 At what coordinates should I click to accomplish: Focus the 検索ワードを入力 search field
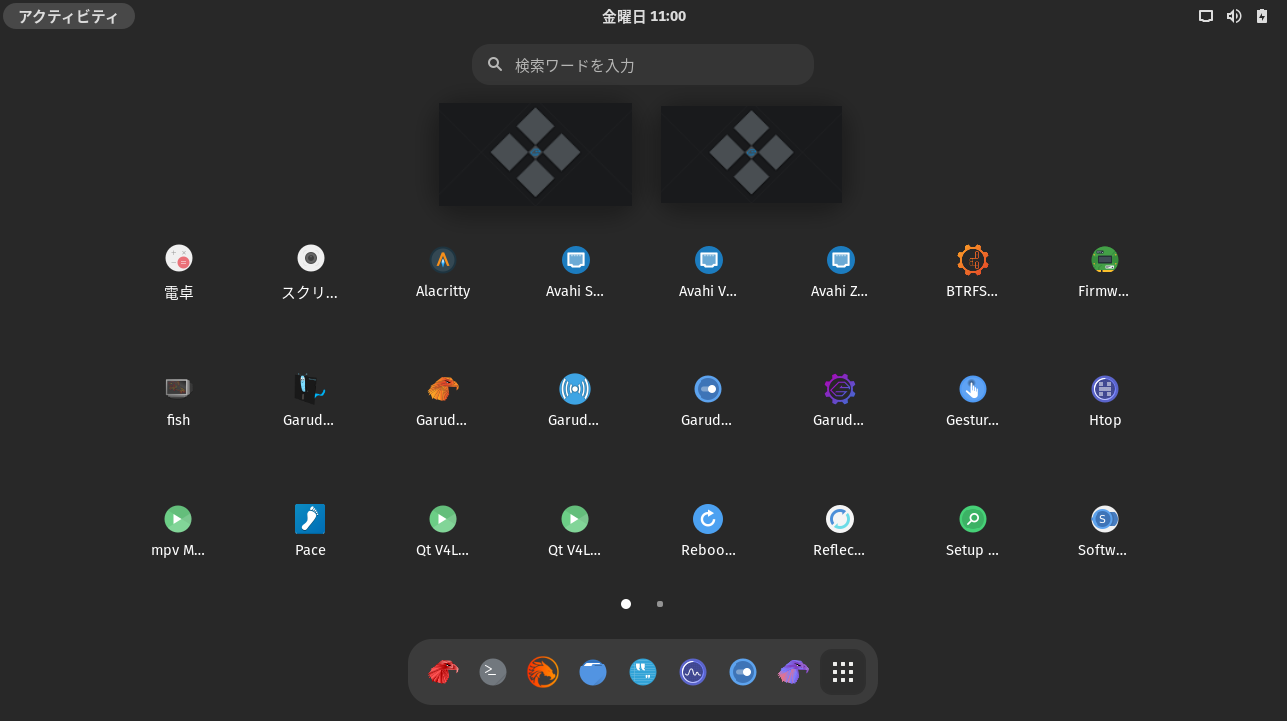643,65
